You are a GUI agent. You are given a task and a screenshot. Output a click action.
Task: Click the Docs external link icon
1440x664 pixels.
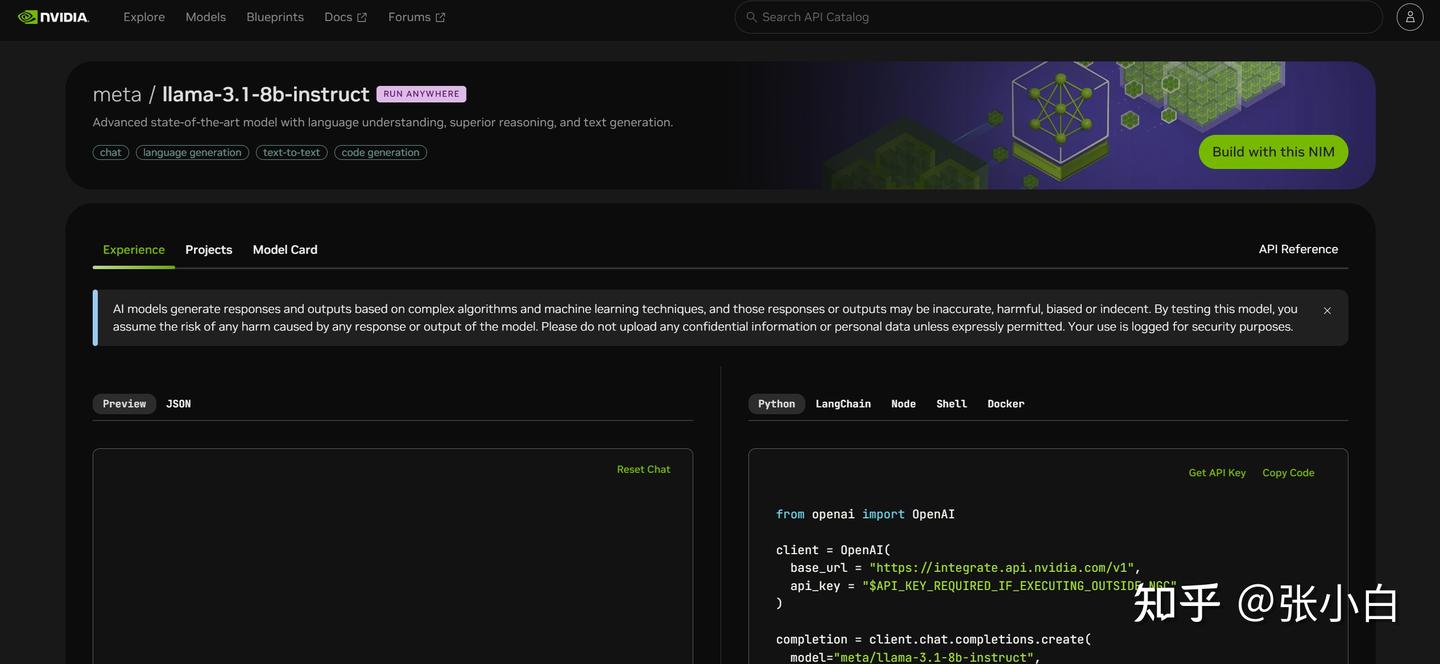[x=362, y=18]
